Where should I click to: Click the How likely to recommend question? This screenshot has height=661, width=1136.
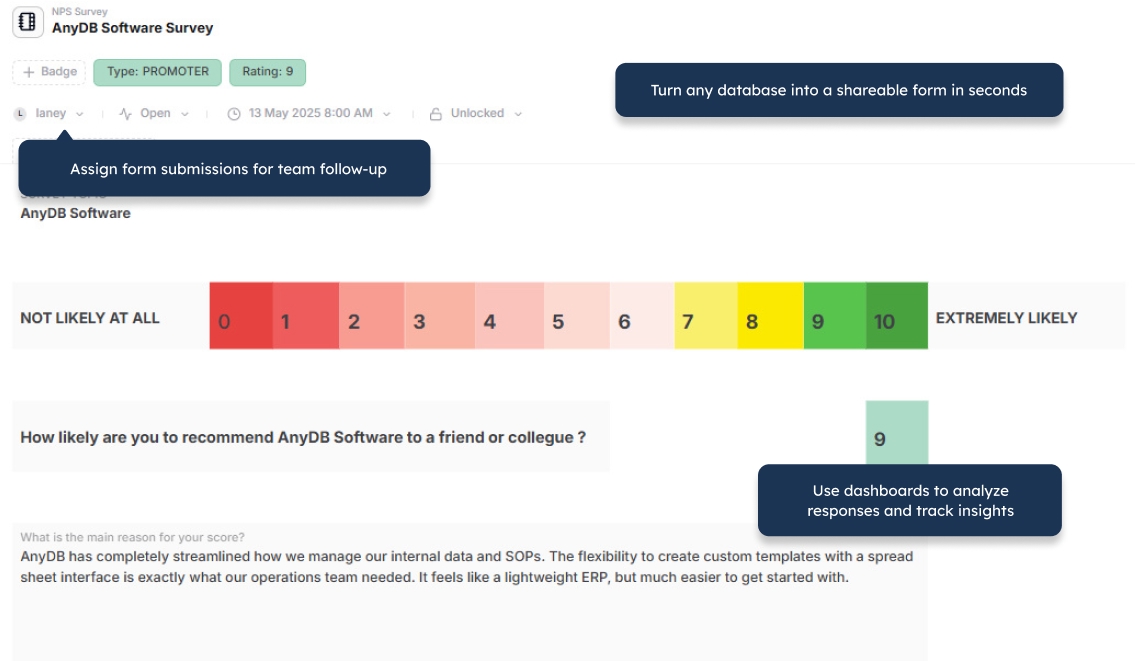[x=303, y=438]
